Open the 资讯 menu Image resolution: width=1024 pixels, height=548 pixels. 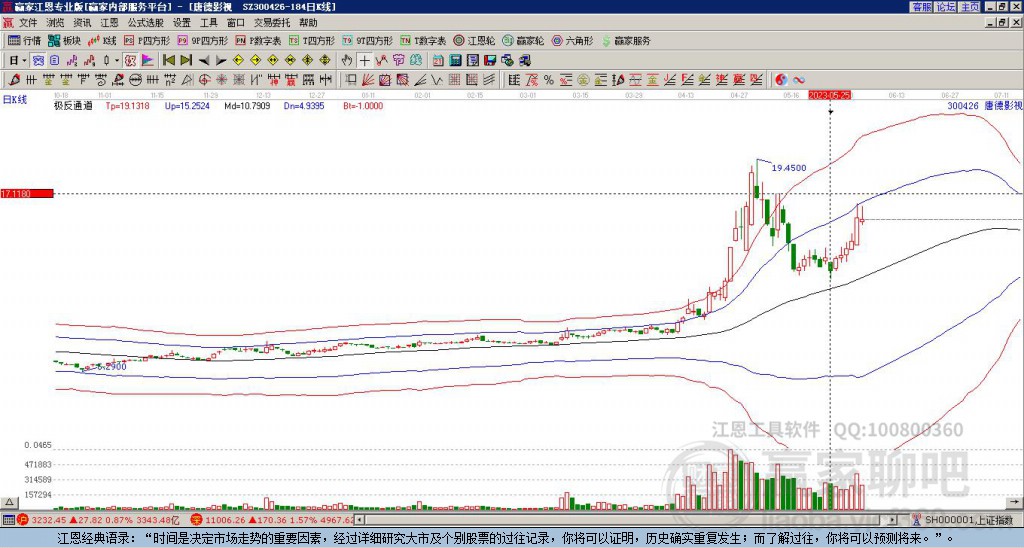tap(82, 23)
